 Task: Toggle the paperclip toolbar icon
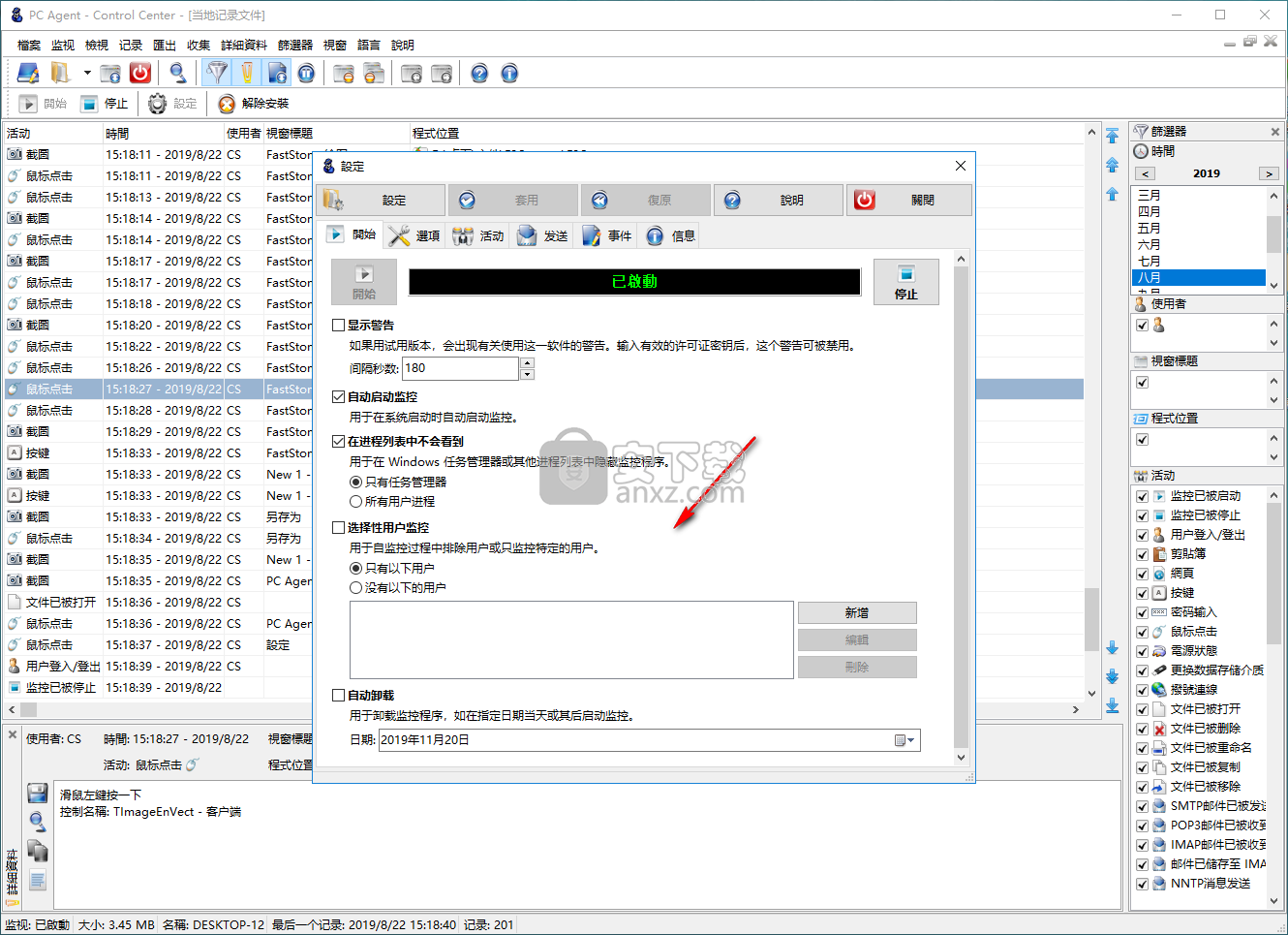[247, 73]
